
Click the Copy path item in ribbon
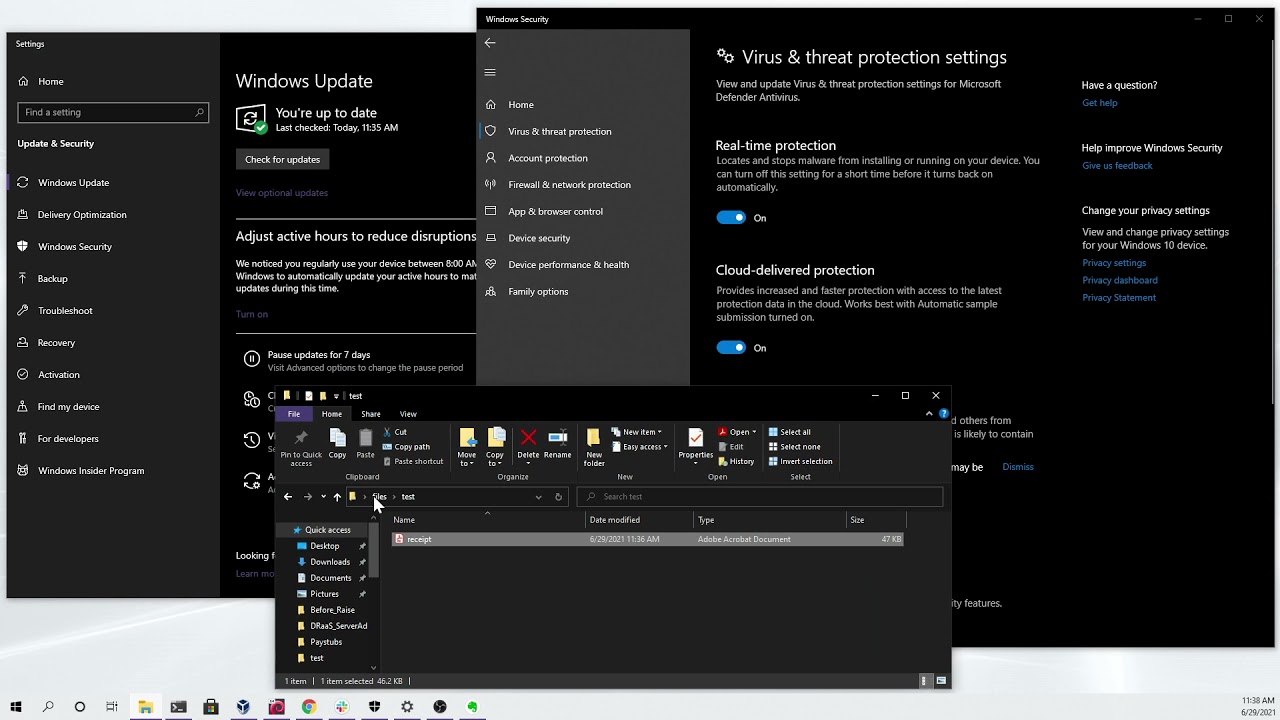[x=406, y=447]
